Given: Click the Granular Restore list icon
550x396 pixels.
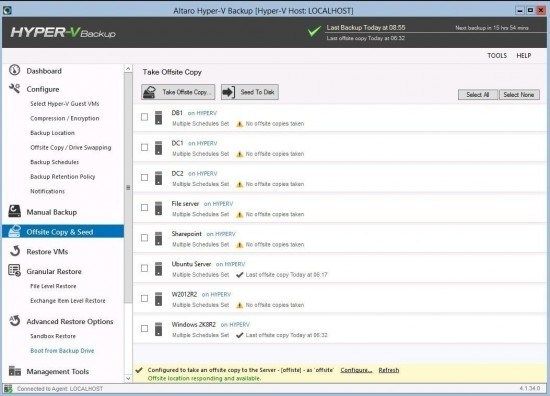Looking at the screenshot, I should (15, 271).
